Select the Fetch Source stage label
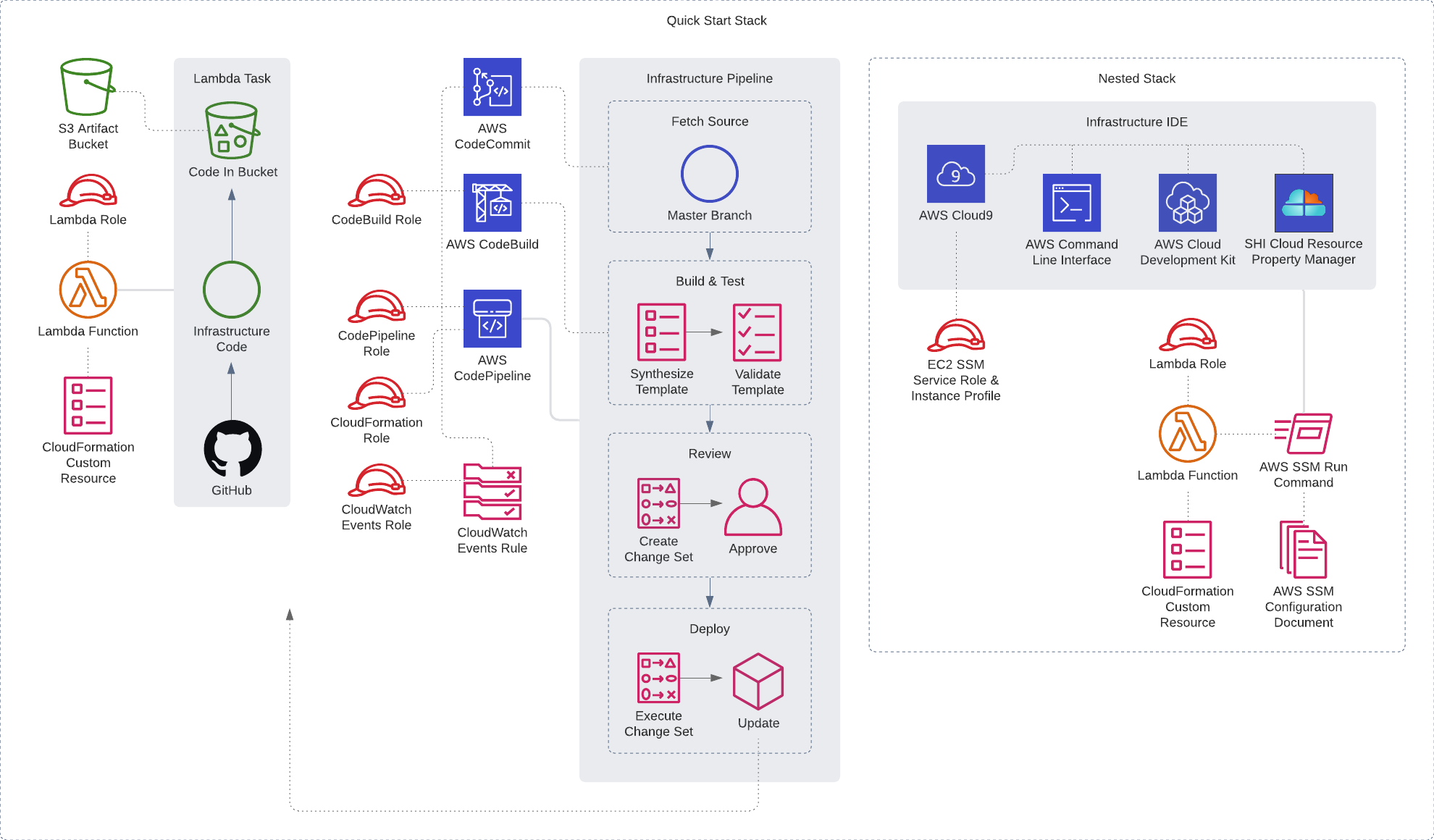Viewport: 1434px width, 840px height. tap(710, 122)
